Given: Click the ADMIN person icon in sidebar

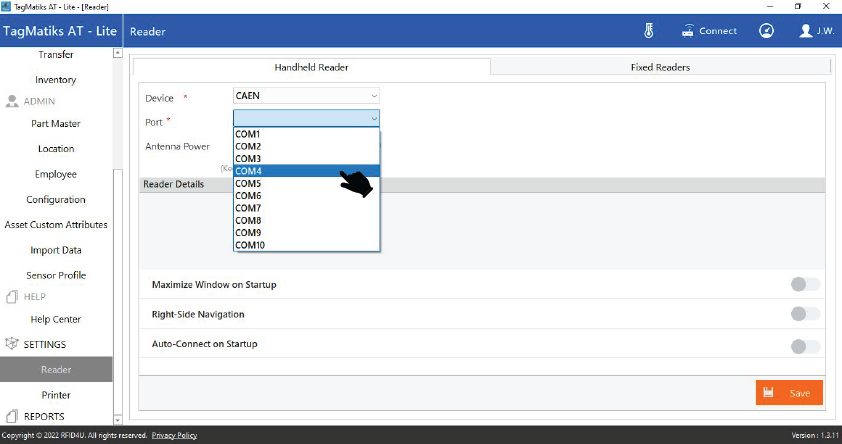Looking at the screenshot, I should point(12,101).
